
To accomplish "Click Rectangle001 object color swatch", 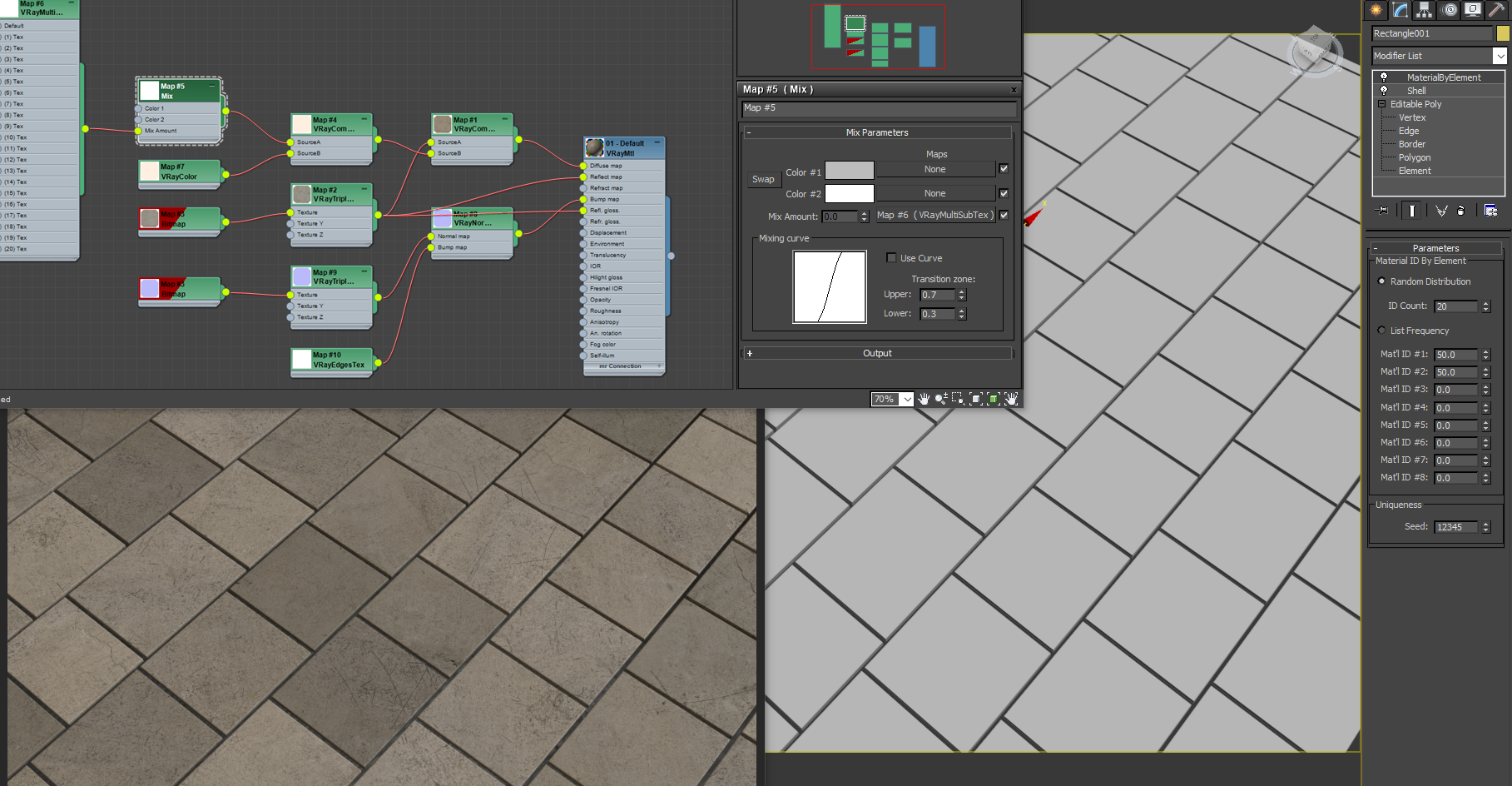I will 1503,33.
